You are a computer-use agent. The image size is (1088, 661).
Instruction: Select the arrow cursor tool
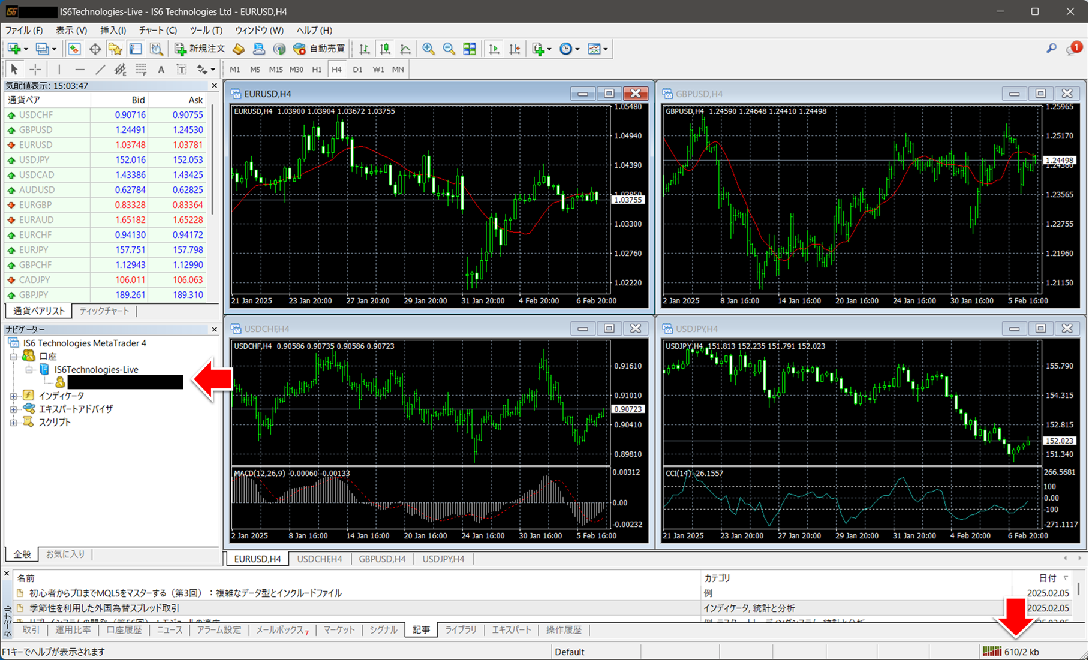14,69
